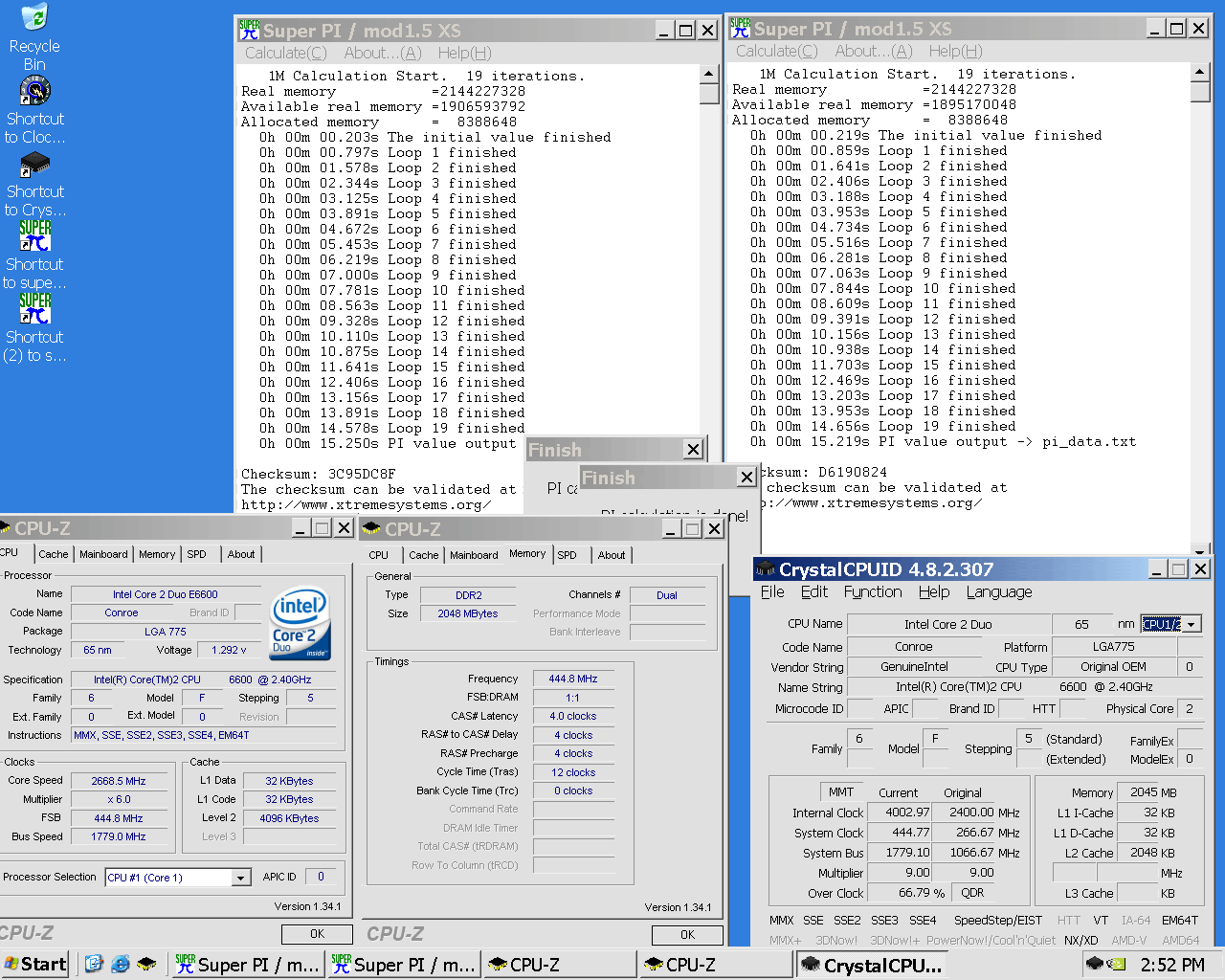Screen dimensions: 1225x980
Task: Open Calculate menu in Super PI window with checksum 3C95DC8F
Action: [x=285, y=54]
